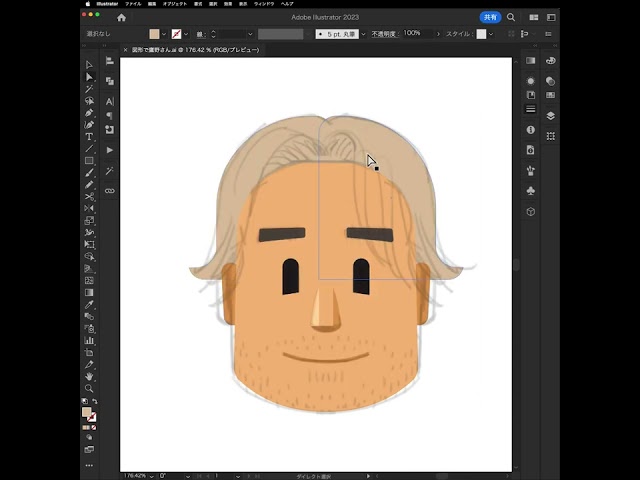Open the Actions panel play icon

point(109,150)
